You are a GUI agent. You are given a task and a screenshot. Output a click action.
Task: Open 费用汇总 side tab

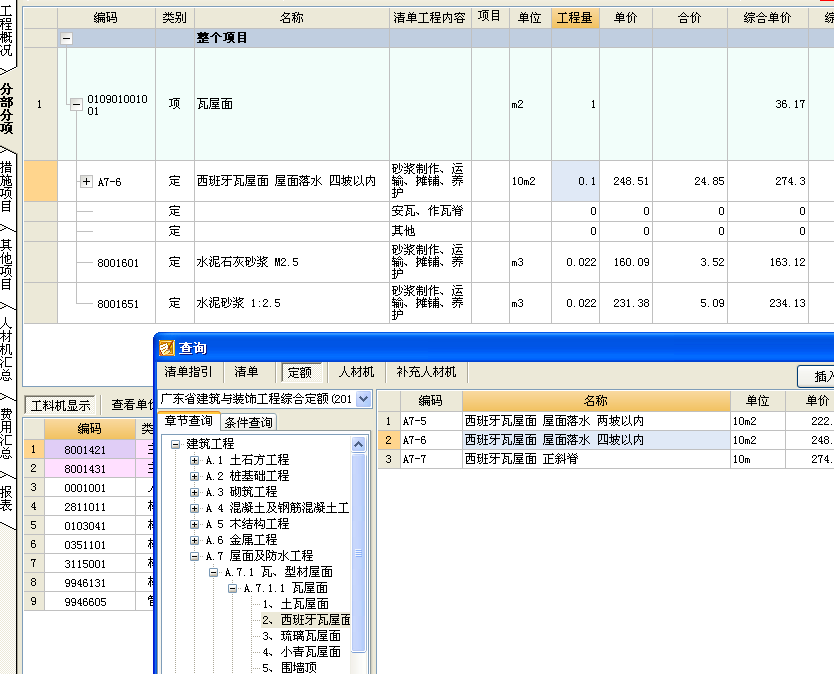tap(6, 433)
